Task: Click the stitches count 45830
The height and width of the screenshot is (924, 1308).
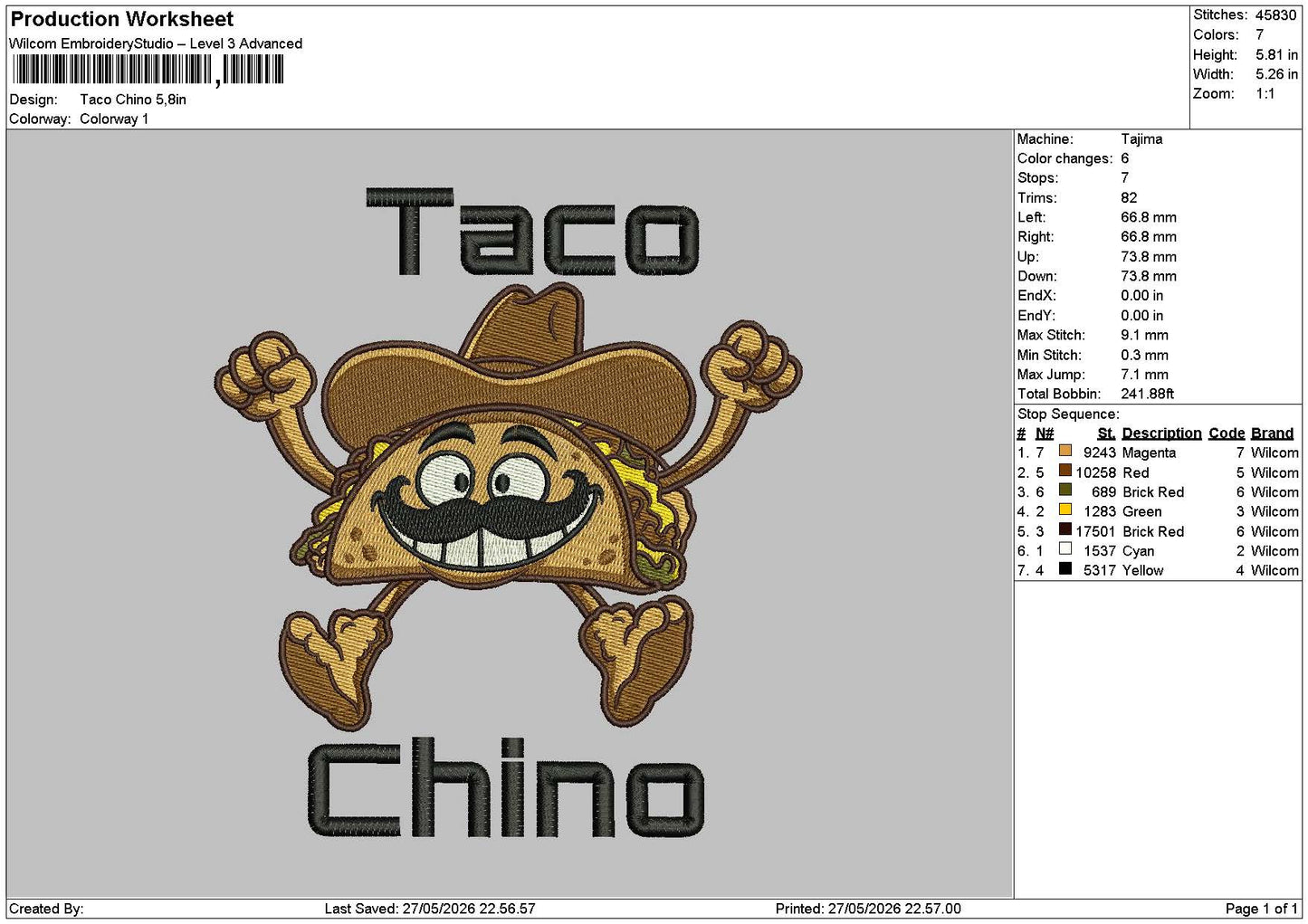Action: tap(1275, 15)
